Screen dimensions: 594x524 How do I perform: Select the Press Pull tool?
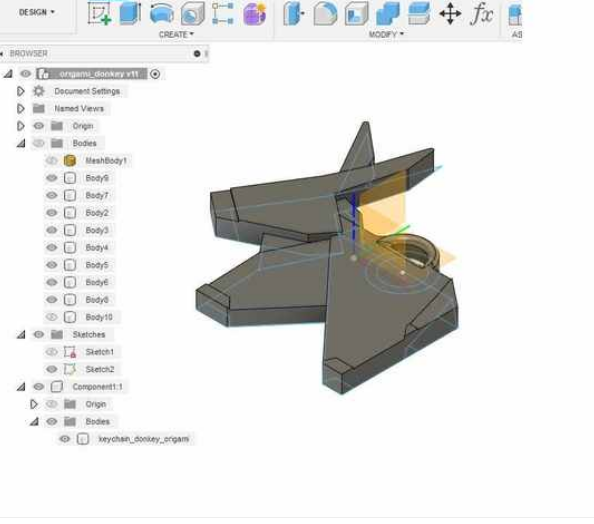coord(293,13)
